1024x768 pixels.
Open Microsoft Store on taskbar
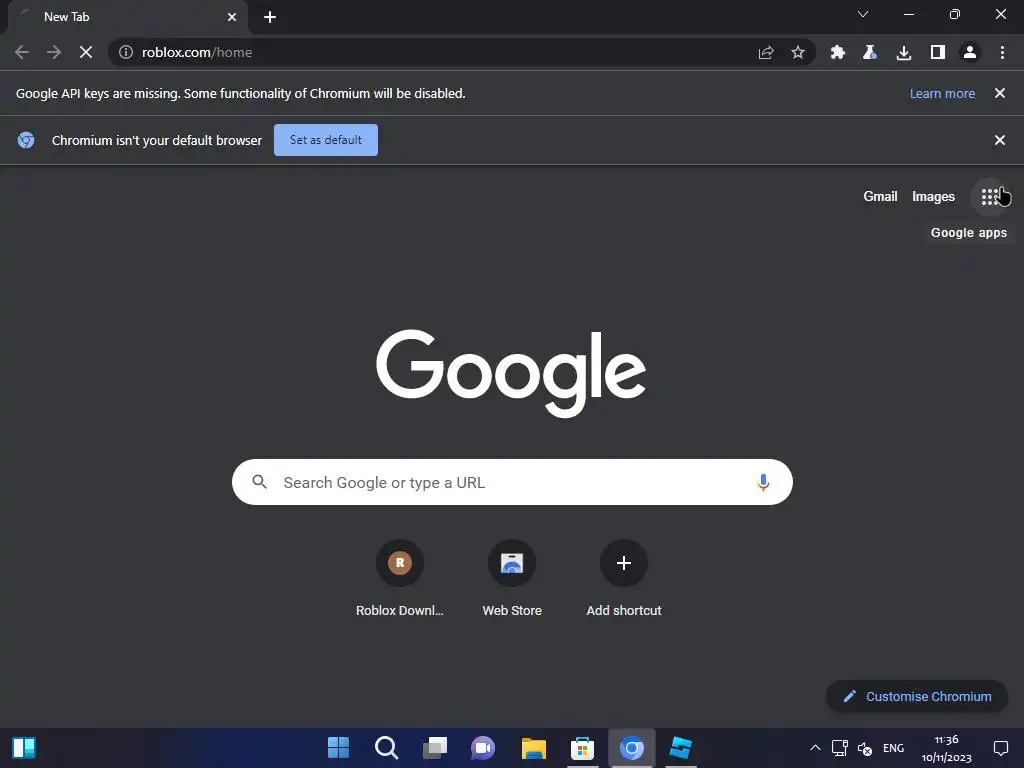point(582,748)
